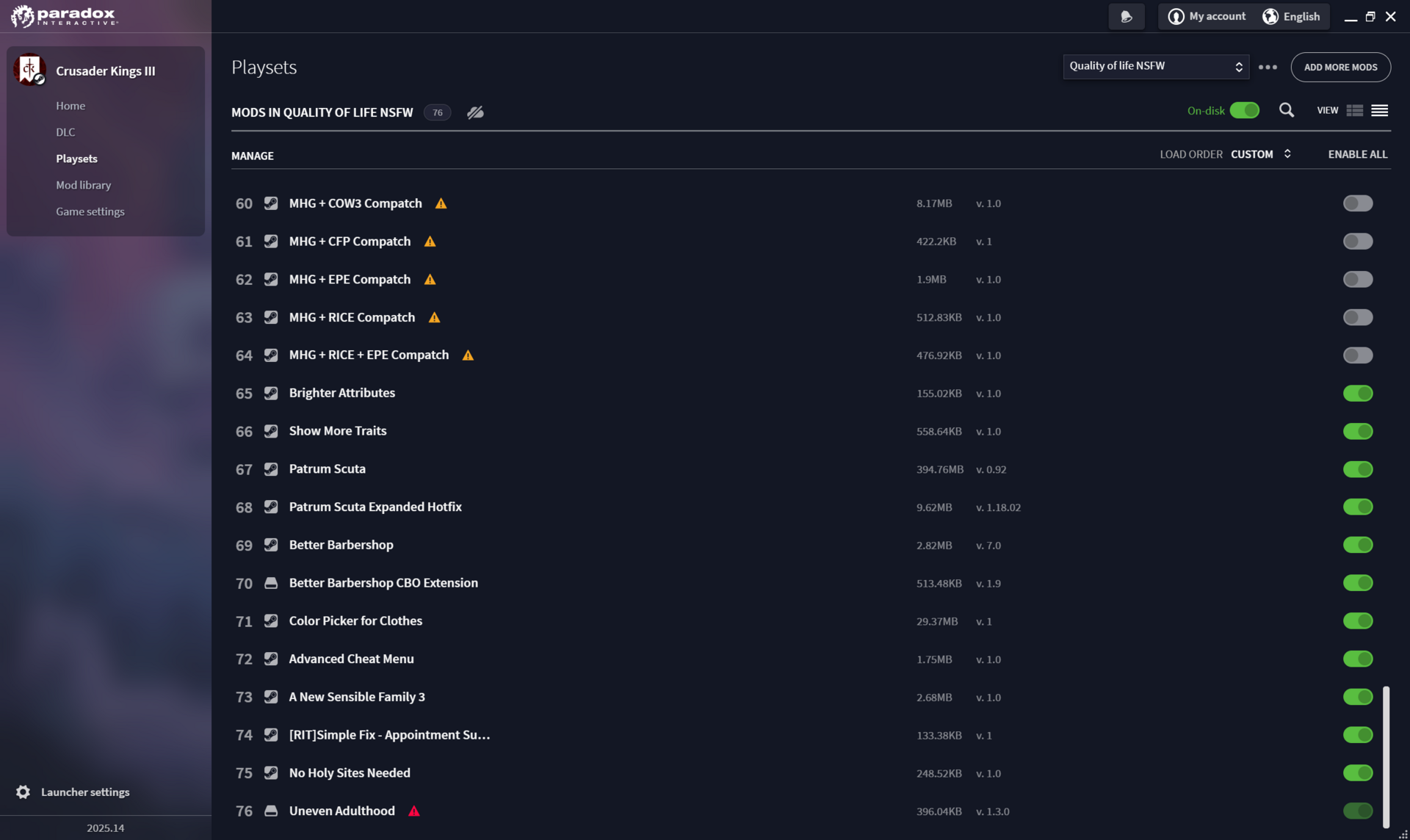Open notifications megaphone icon in top bar
The image size is (1410, 840).
[1127, 16]
